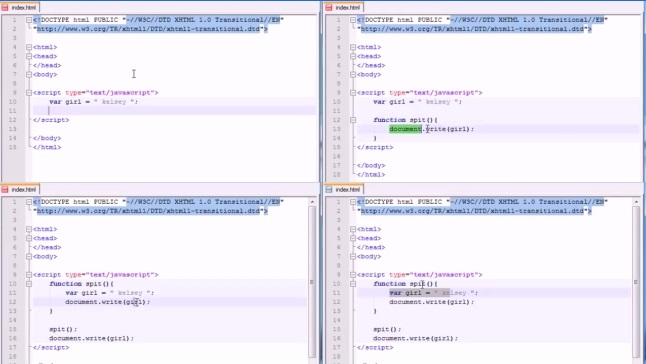Select index.html tab in top-right editor pane
This screenshot has width=646, height=364.
[344, 7]
